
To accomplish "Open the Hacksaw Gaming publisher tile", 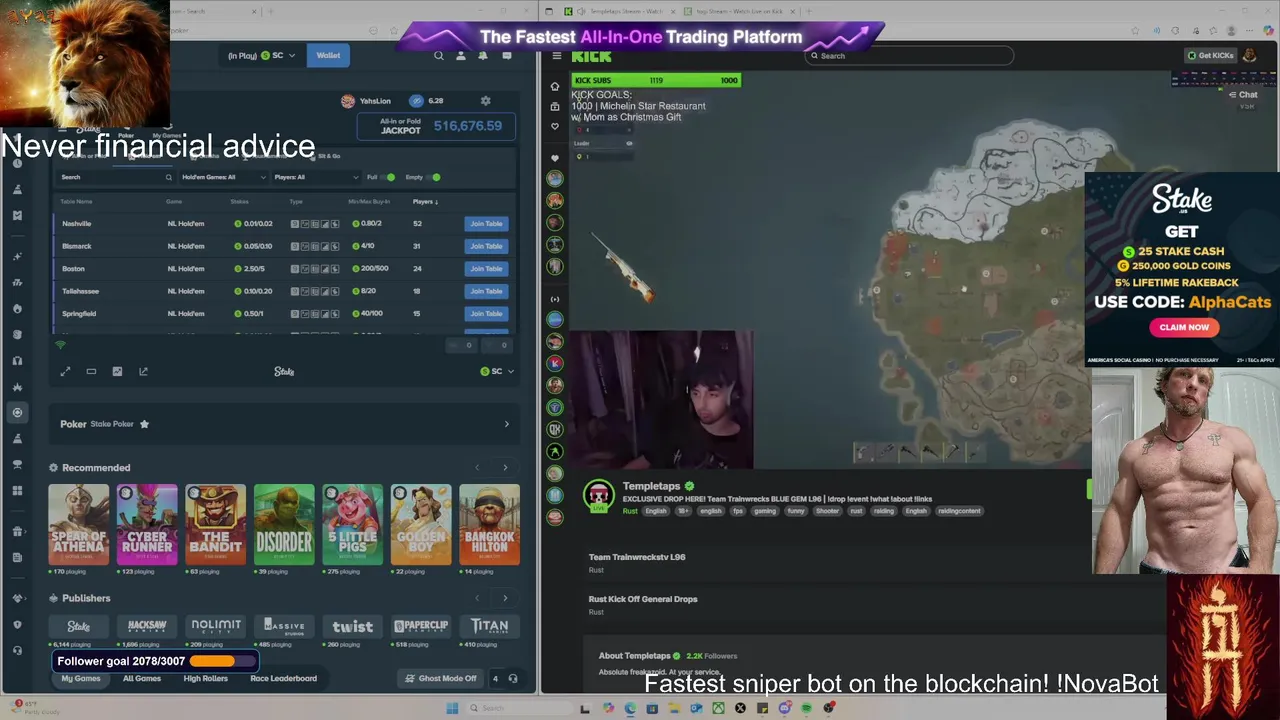I will click(147, 626).
